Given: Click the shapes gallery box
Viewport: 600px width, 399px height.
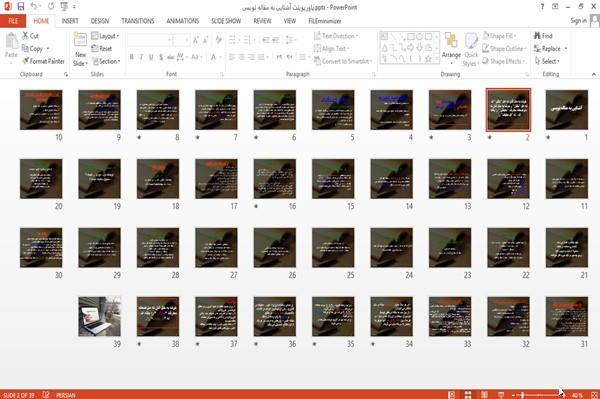Looking at the screenshot, I should point(409,47).
